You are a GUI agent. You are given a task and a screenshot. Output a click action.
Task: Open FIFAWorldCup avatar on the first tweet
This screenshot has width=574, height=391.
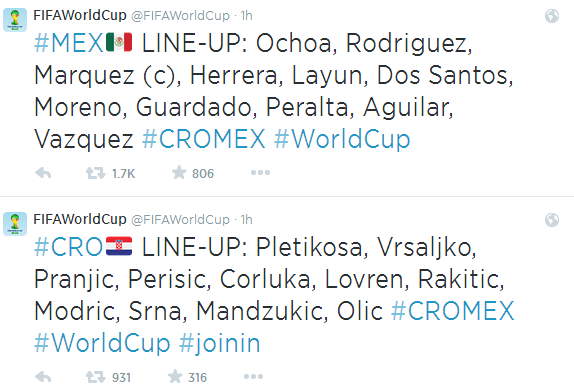coord(15,20)
